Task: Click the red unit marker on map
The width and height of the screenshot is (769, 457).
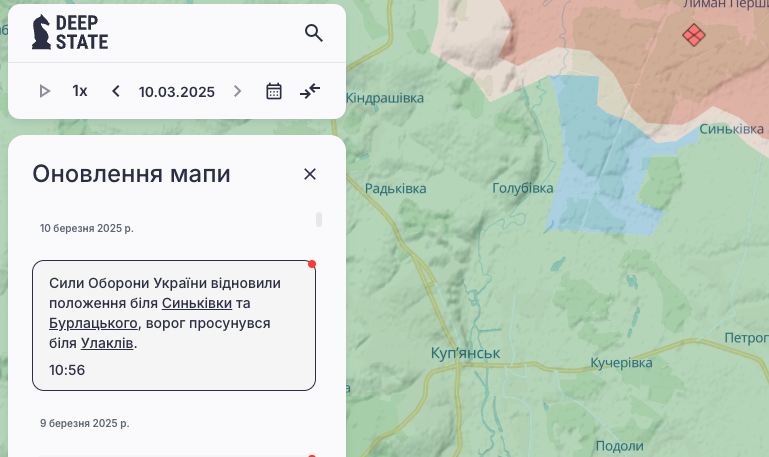Action: coord(694,35)
